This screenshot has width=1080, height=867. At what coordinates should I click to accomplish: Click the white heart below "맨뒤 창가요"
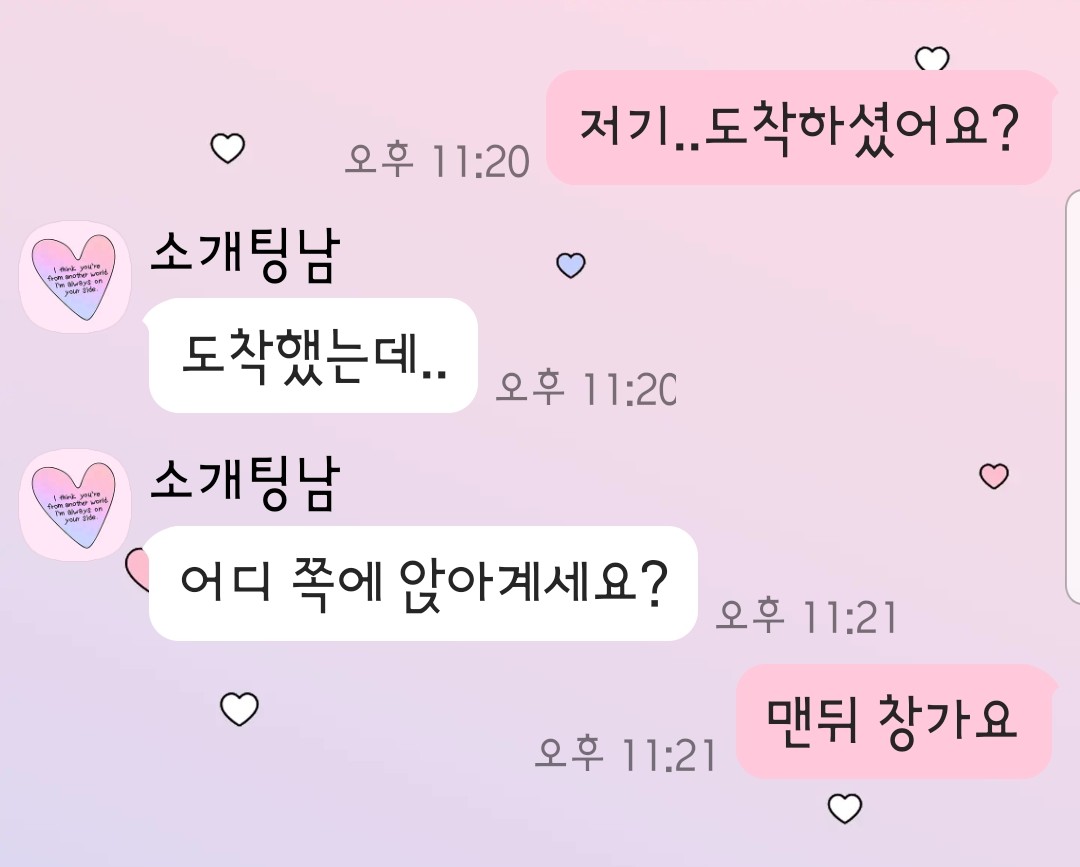(x=844, y=808)
